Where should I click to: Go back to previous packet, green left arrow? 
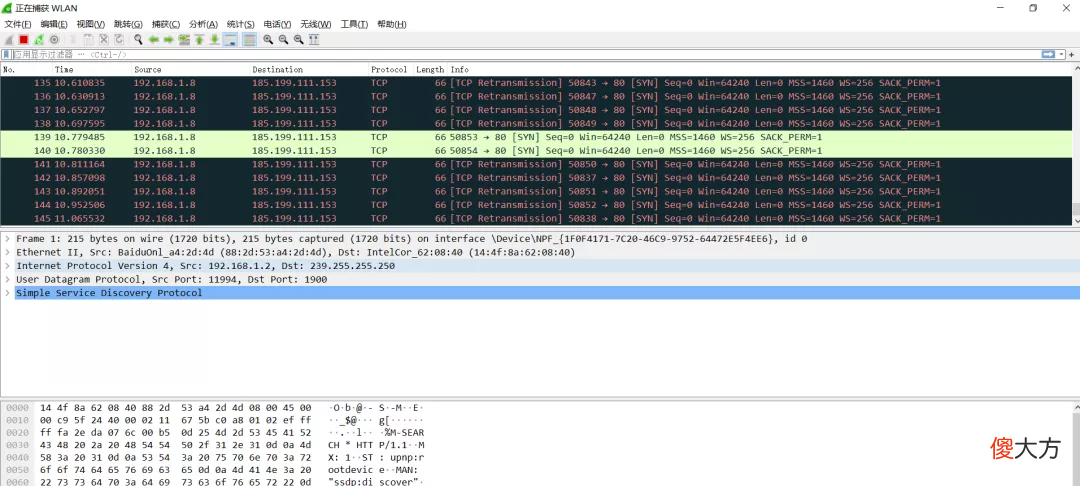154,40
